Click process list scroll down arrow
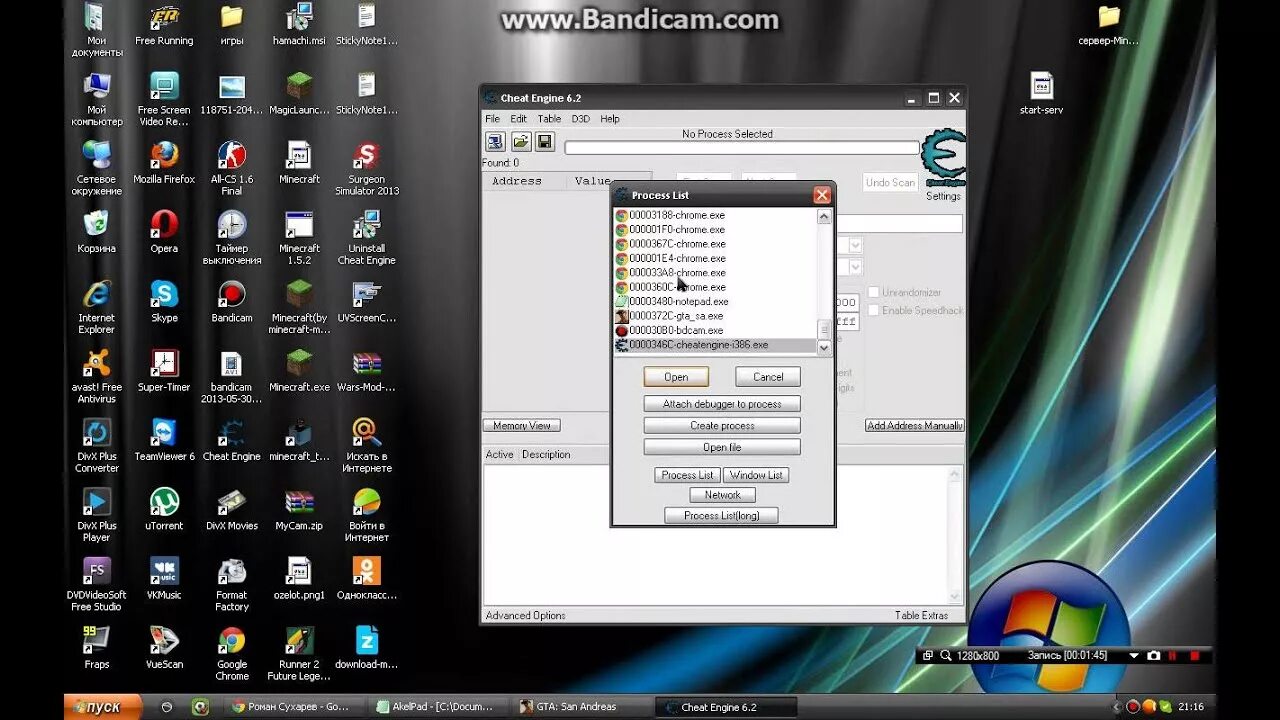This screenshot has height=720, width=1280. (825, 347)
